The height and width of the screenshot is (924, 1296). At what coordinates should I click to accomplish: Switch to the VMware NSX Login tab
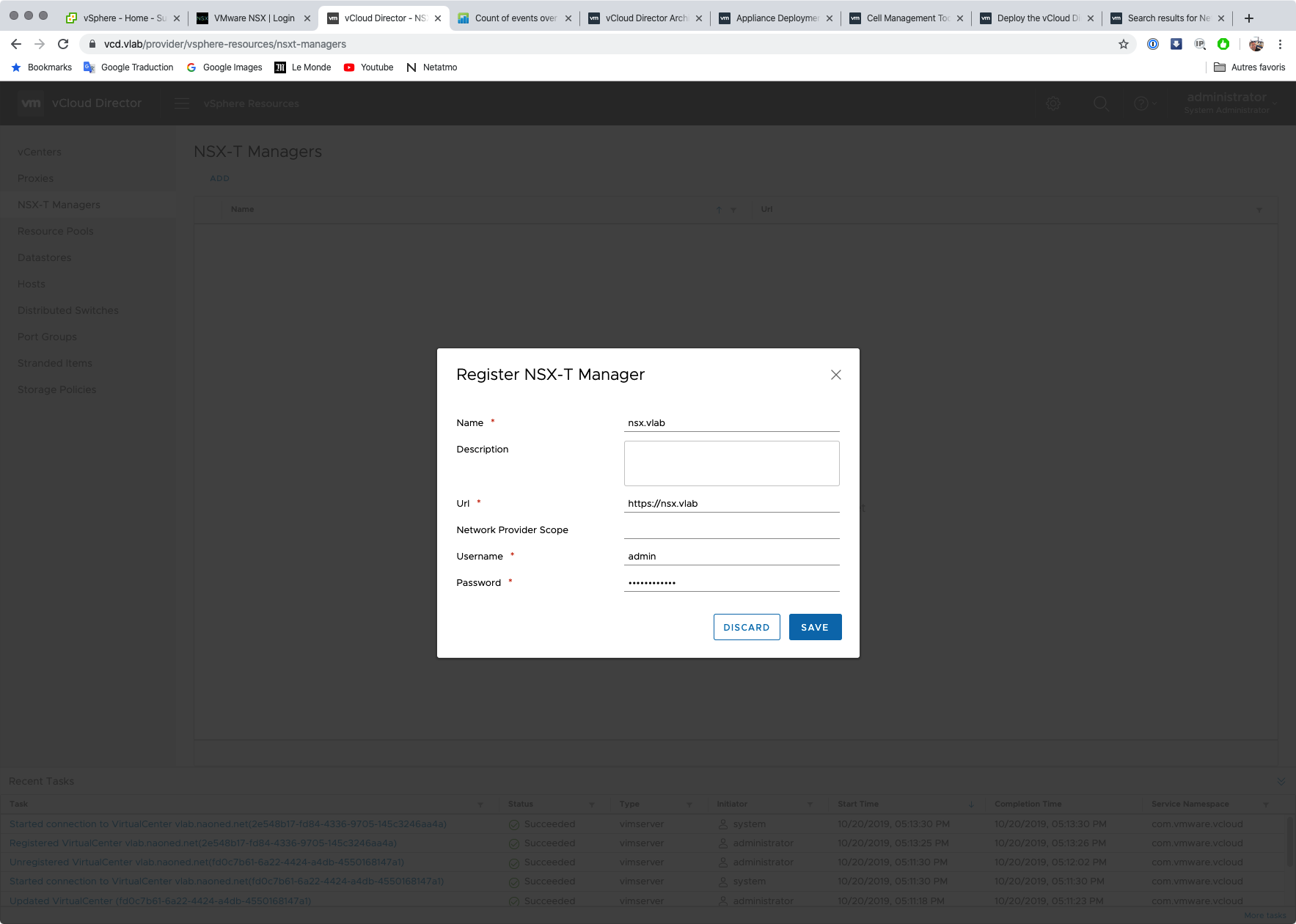(254, 18)
